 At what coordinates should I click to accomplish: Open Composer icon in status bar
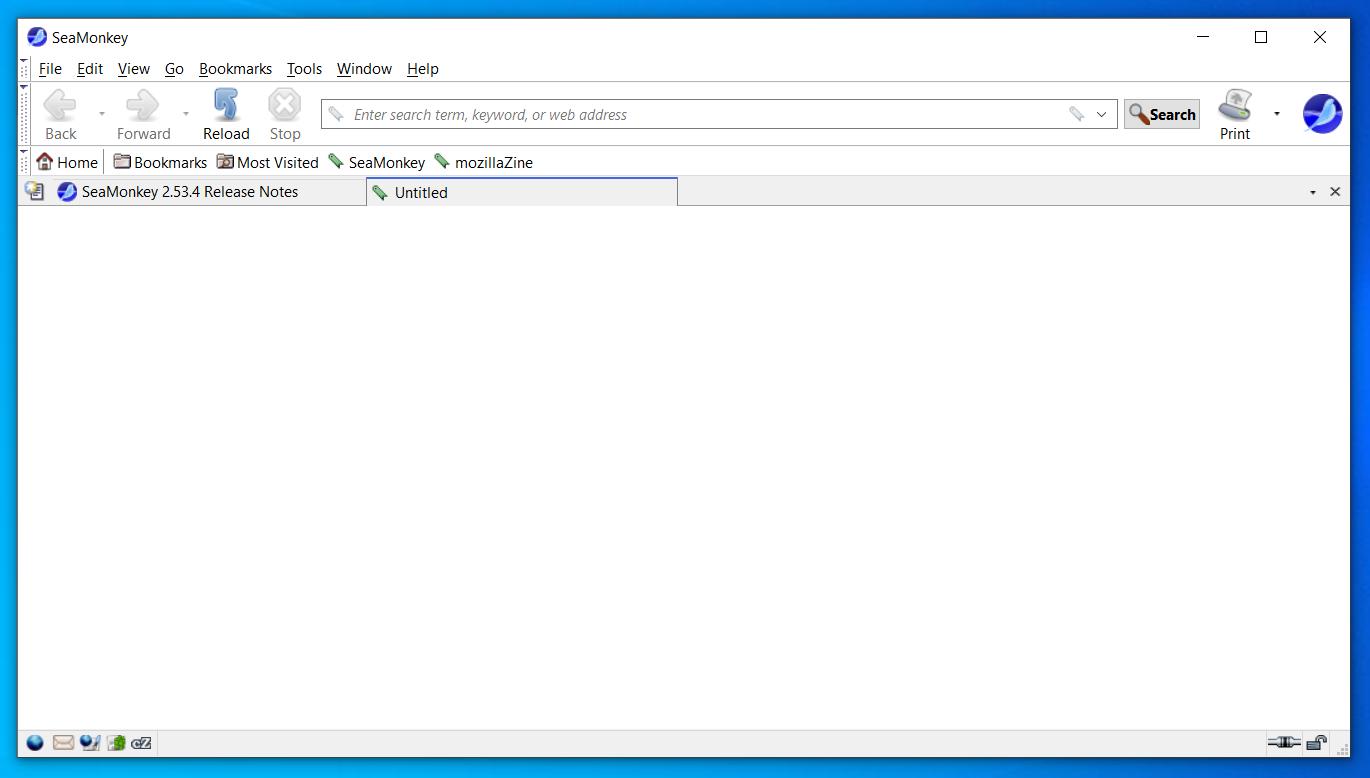pos(90,743)
